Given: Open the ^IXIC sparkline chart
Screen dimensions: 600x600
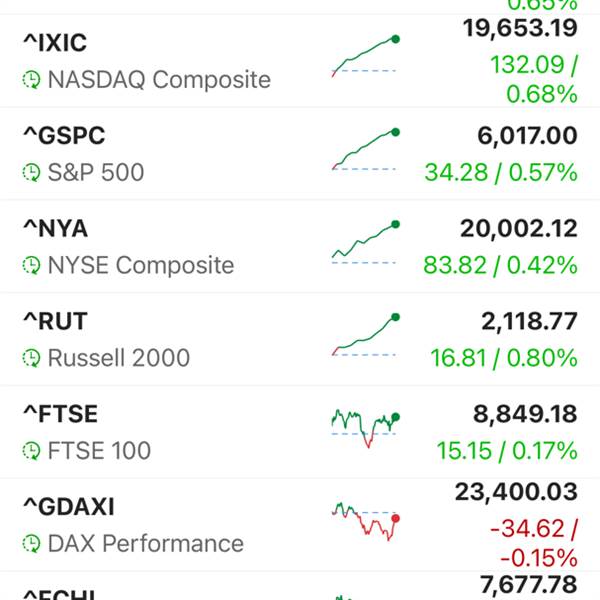Looking at the screenshot, I should coord(365,56).
